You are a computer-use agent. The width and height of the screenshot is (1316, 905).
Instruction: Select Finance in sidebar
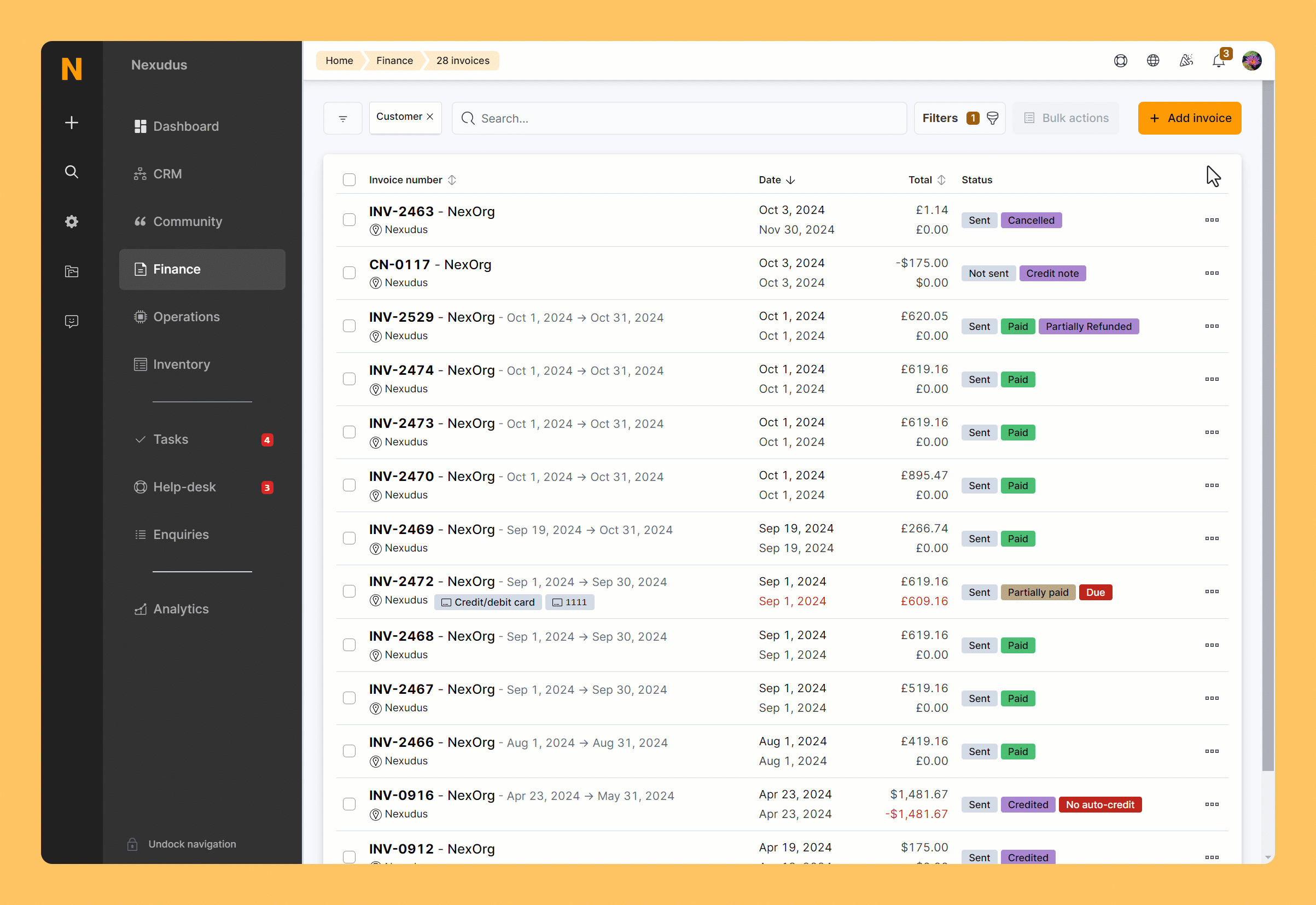tap(202, 269)
